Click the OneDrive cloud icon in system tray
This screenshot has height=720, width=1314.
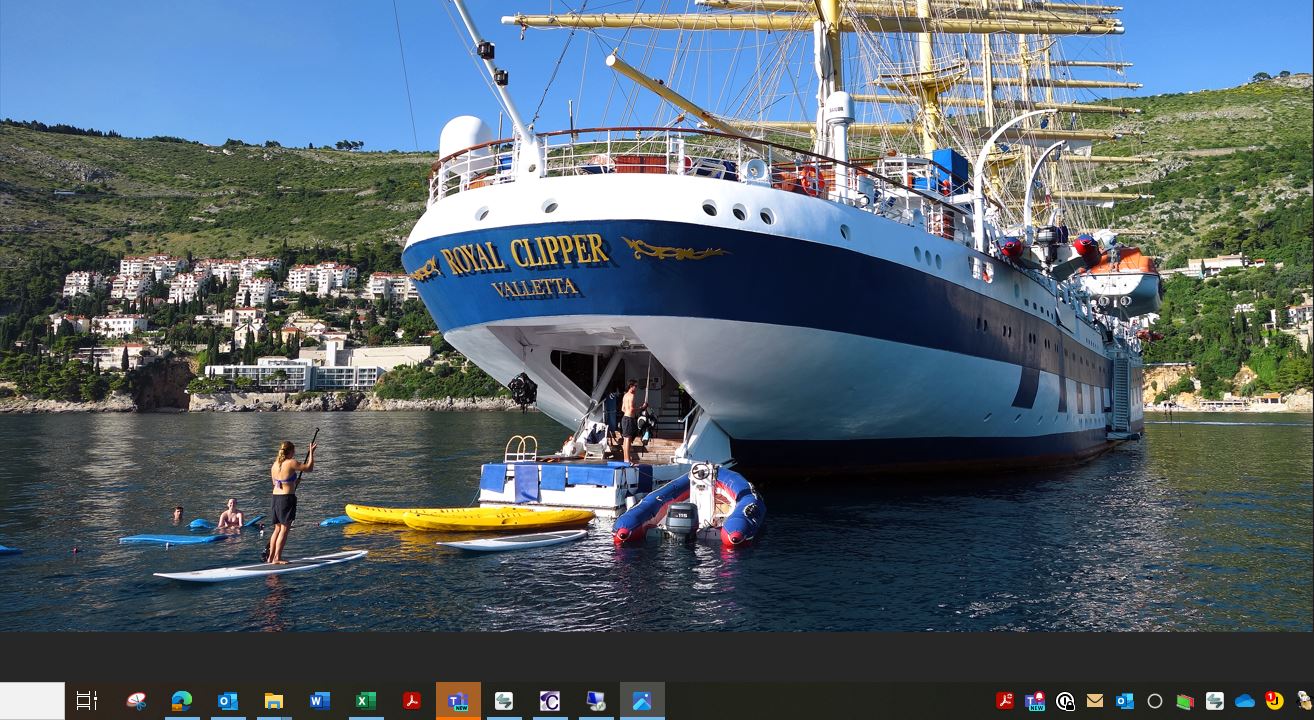coord(1245,701)
